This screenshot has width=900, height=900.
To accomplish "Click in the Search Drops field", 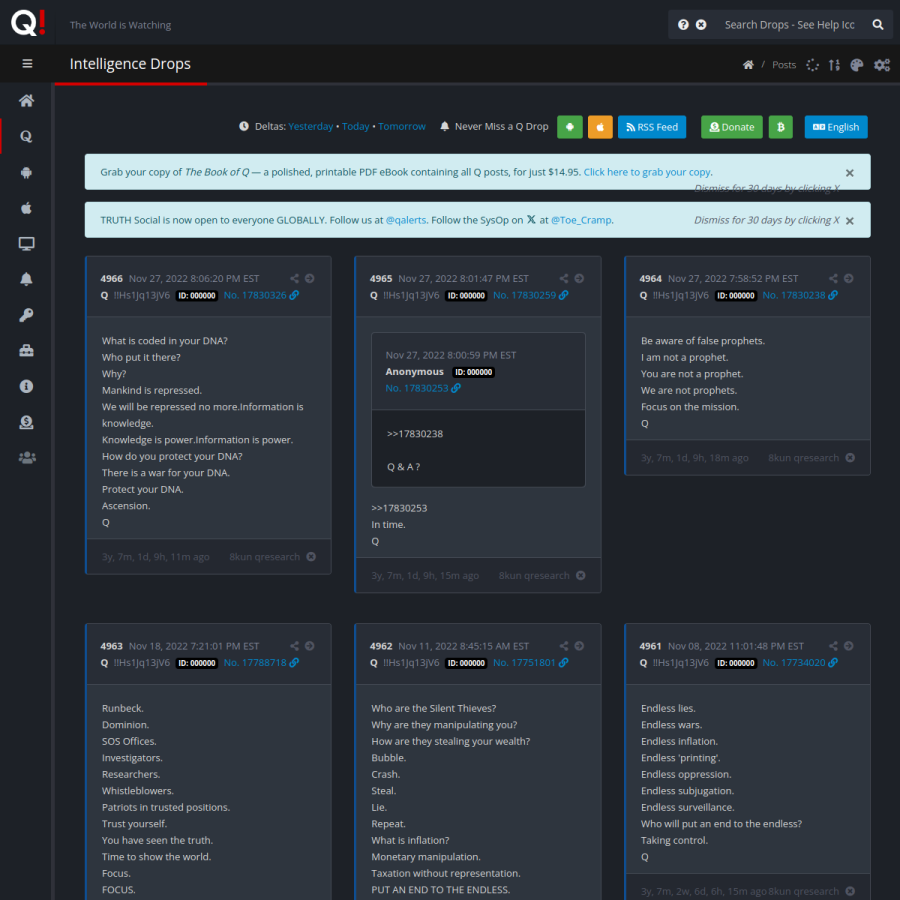I will tap(789, 25).
